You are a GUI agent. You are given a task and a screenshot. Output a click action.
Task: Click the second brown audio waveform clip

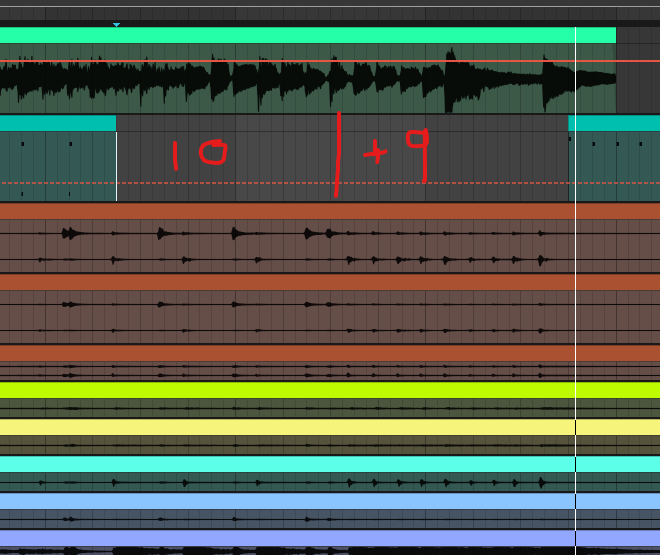[300, 317]
